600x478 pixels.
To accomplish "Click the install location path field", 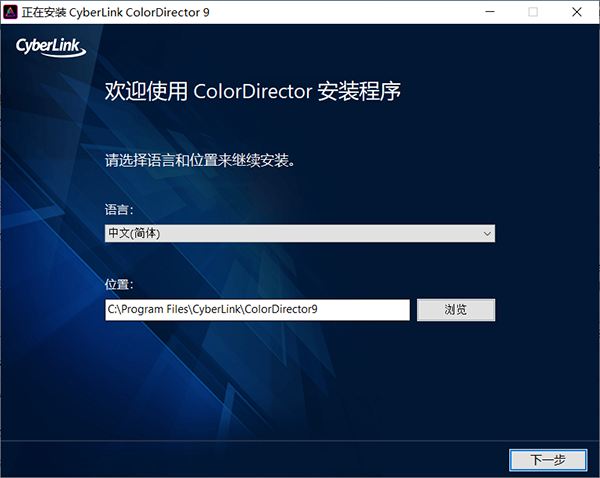I will [x=257, y=310].
